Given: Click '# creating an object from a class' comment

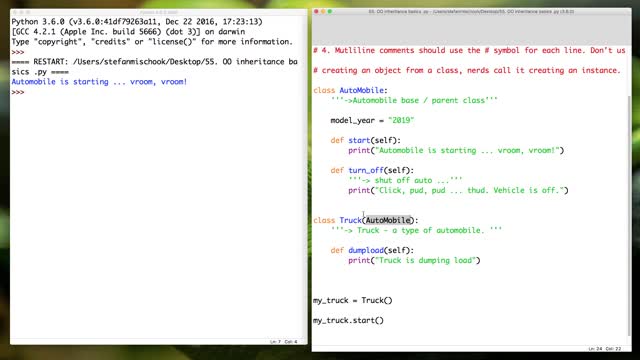Looking at the screenshot, I should 467,70.
